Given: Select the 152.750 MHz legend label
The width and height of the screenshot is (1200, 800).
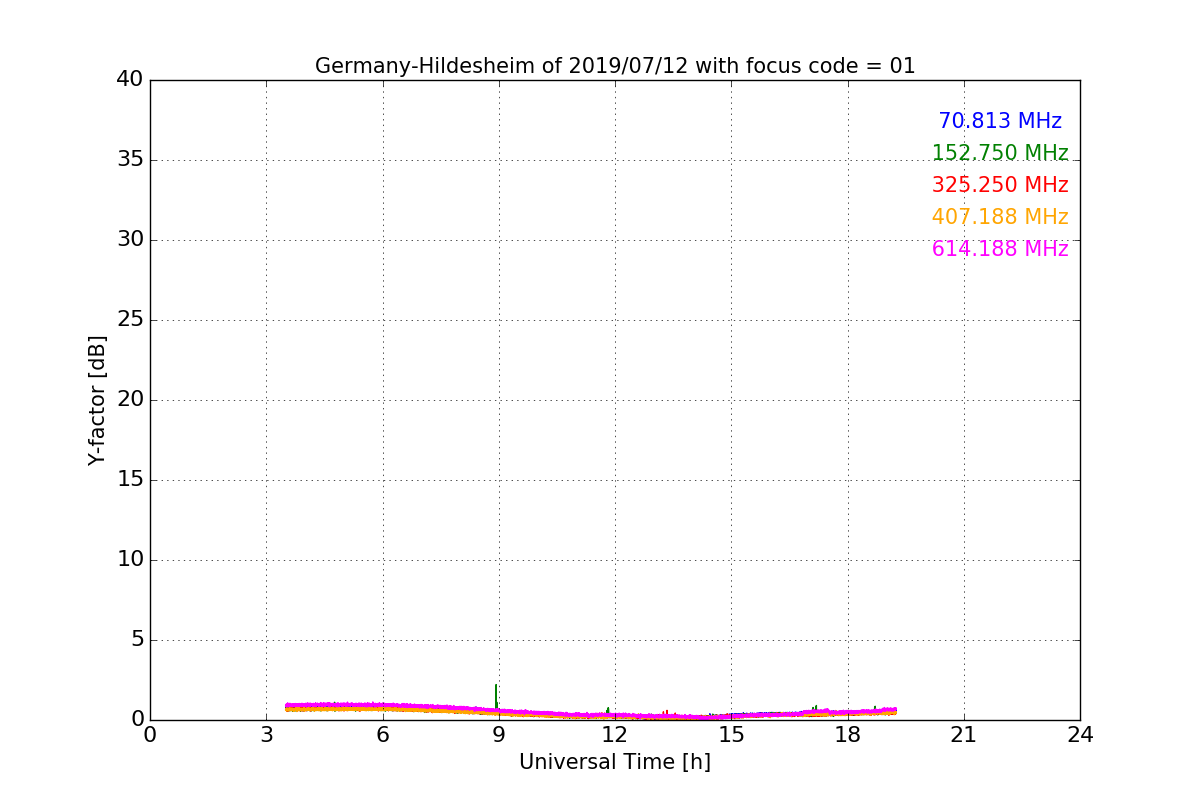Looking at the screenshot, I should point(1000,153).
